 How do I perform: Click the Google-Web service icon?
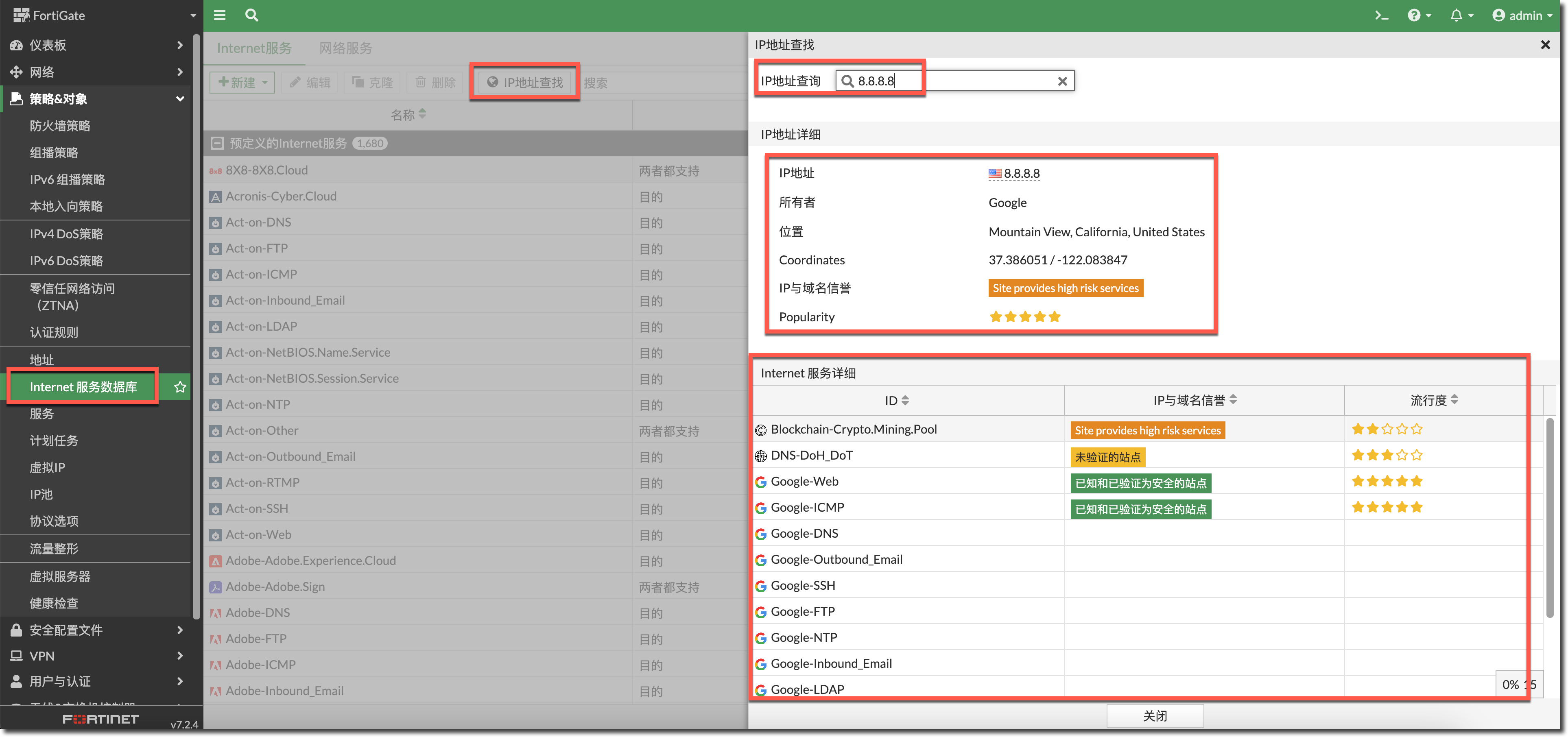coord(760,482)
